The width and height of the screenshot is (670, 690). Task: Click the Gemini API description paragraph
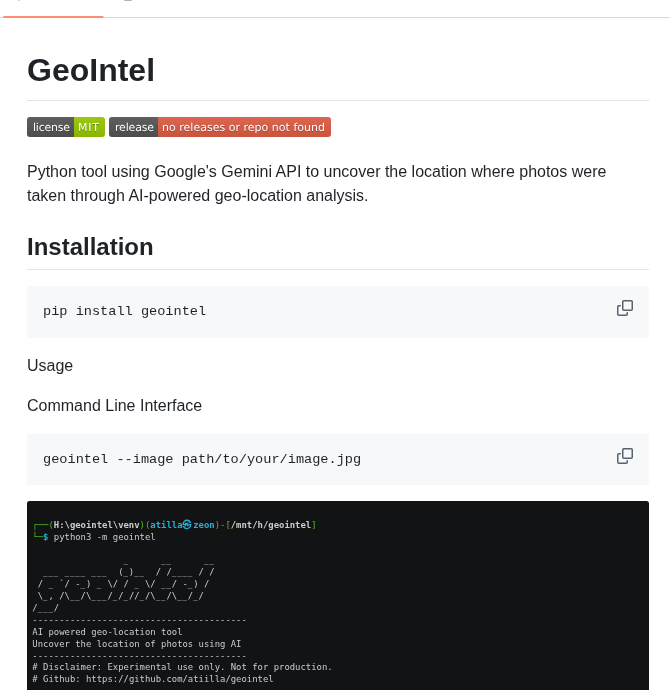tap(316, 183)
